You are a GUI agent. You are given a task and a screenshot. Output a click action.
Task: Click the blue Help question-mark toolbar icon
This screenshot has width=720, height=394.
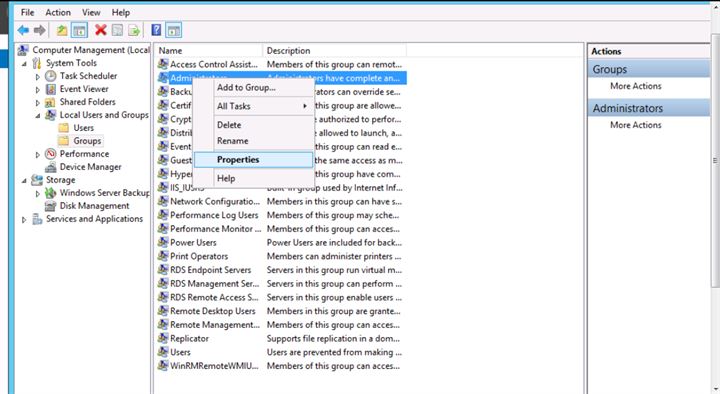(156, 30)
